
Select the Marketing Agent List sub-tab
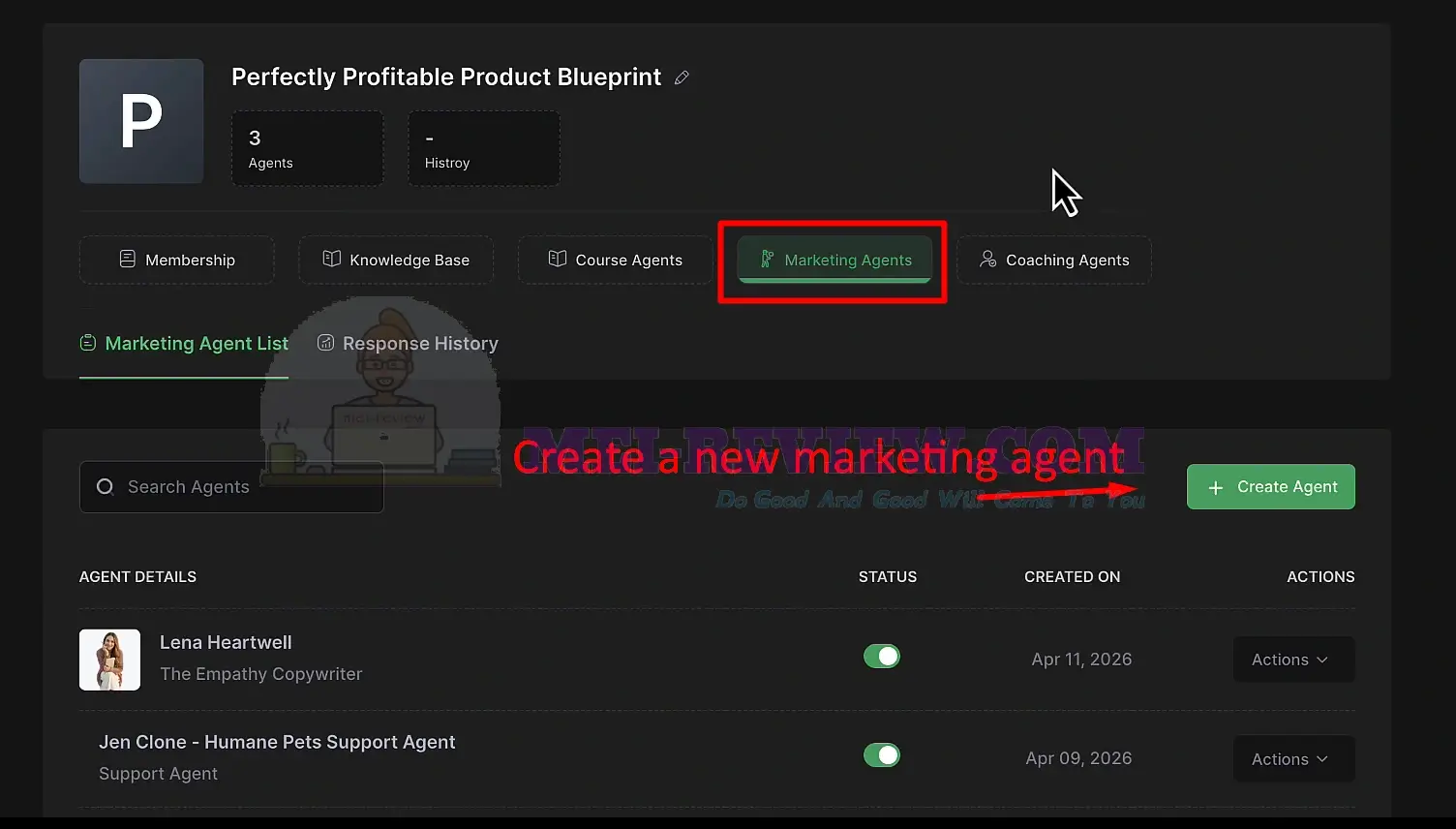pyautogui.click(x=184, y=344)
